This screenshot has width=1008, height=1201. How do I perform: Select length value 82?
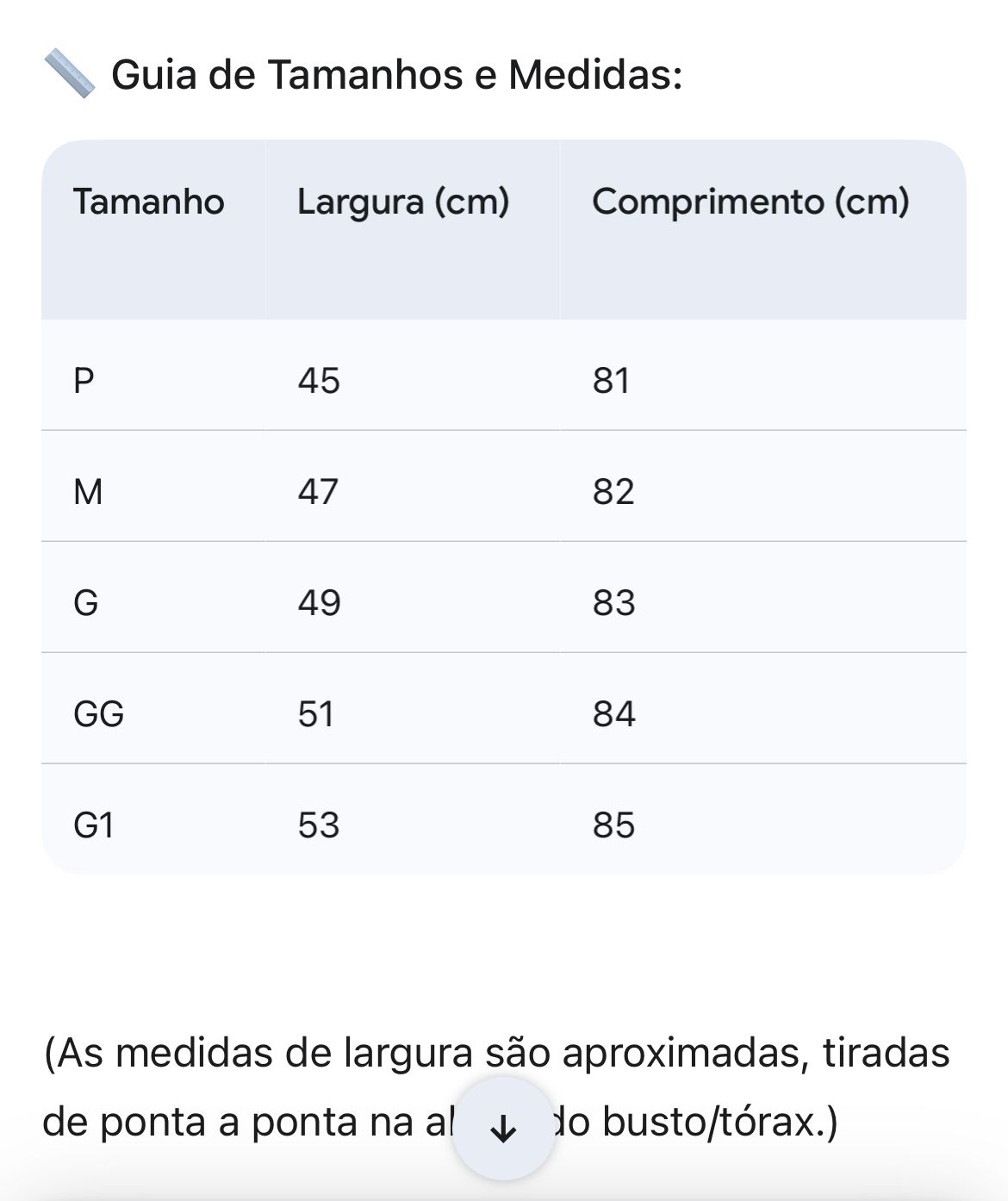613,491
